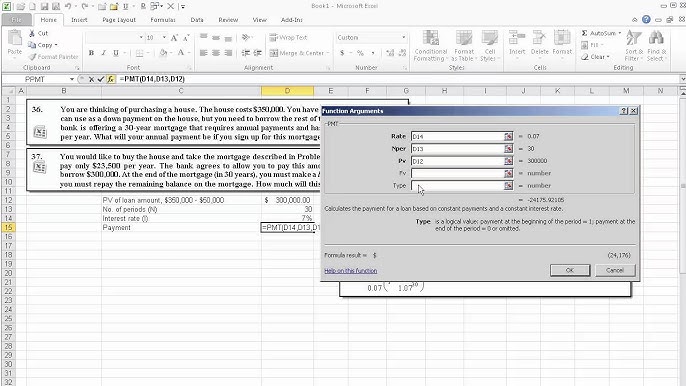Open Cell Styles gallery
This screenshot has height=386, width=686.
point(489,46)
